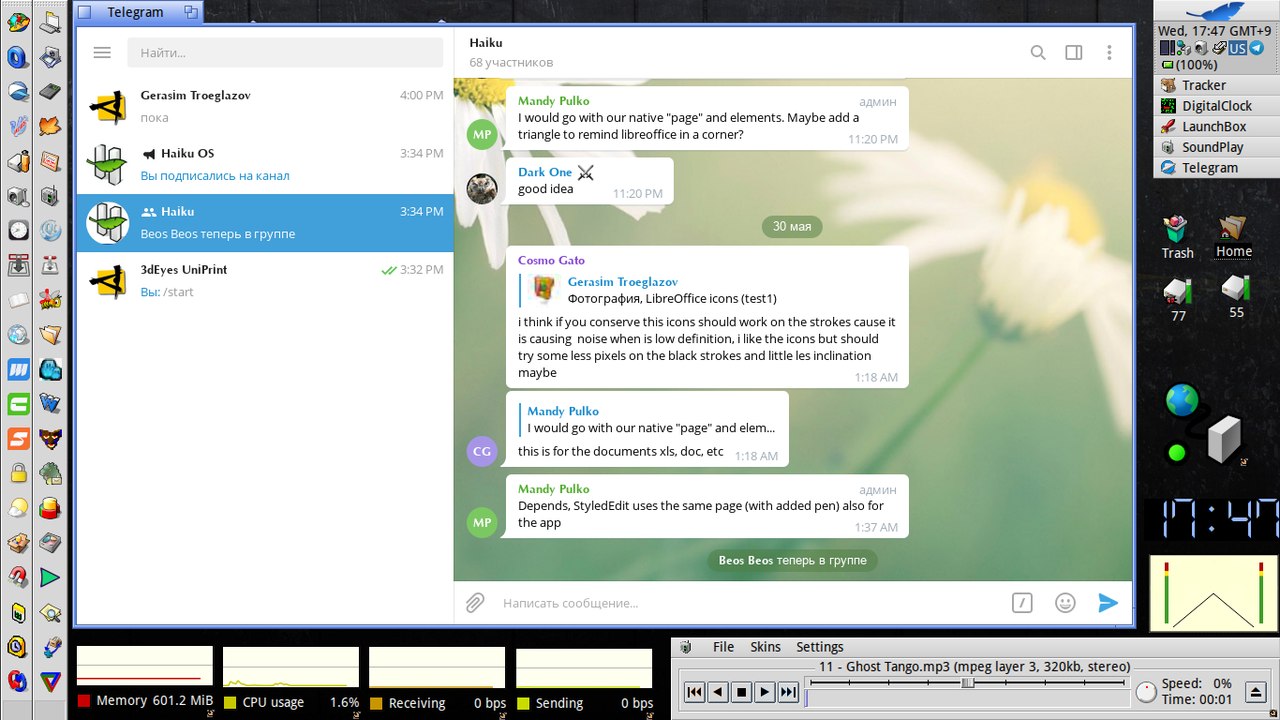Switch to Telegram in the Deskbar
Image resolution: width=1280 pixels, height=720 pixels.
pyautogui.click(x=1216, y=167)
